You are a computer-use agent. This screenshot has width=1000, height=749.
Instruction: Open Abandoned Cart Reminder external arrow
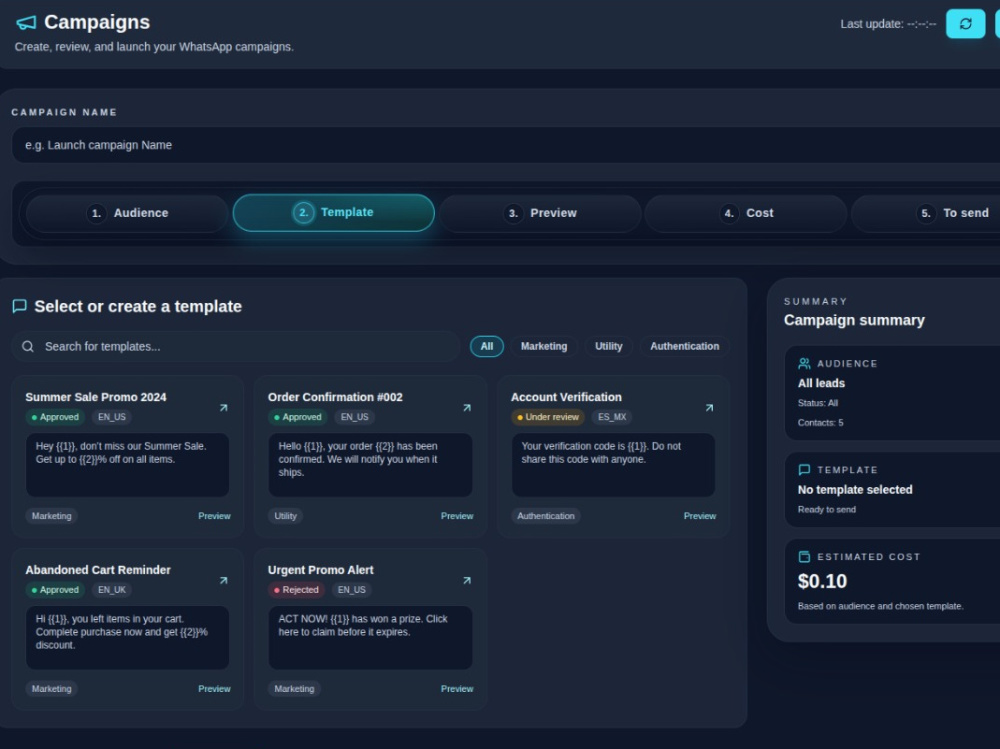tap(223, 581)
